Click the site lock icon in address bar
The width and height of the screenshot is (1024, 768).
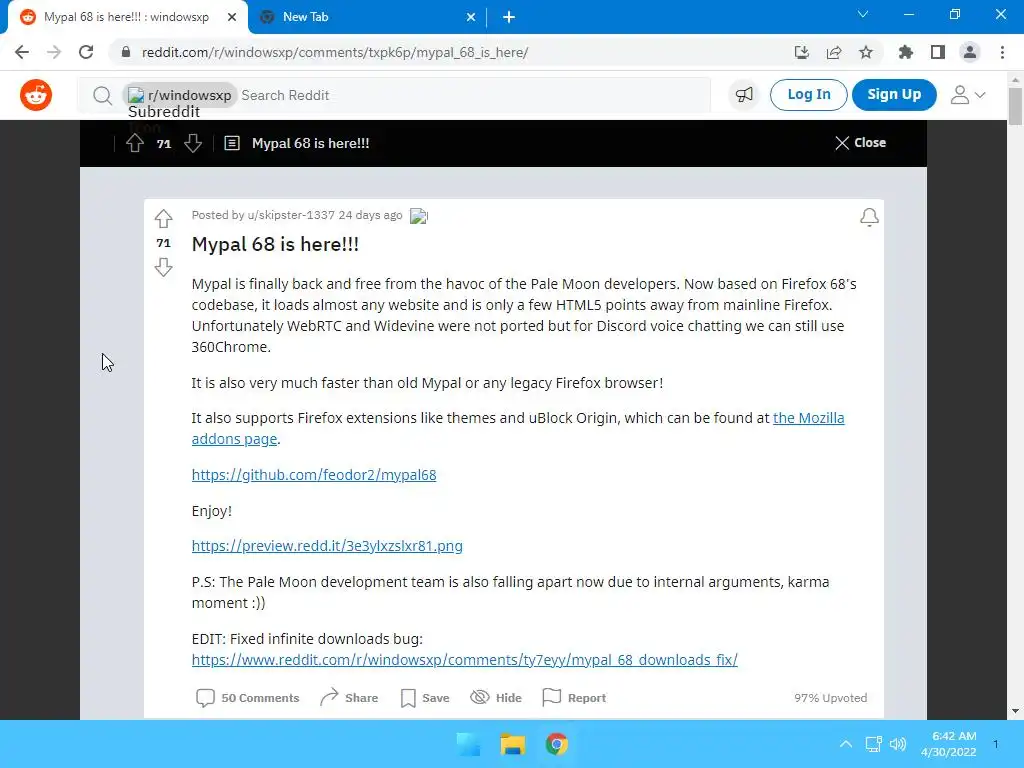pyautogui.click(x=126, y=52)
